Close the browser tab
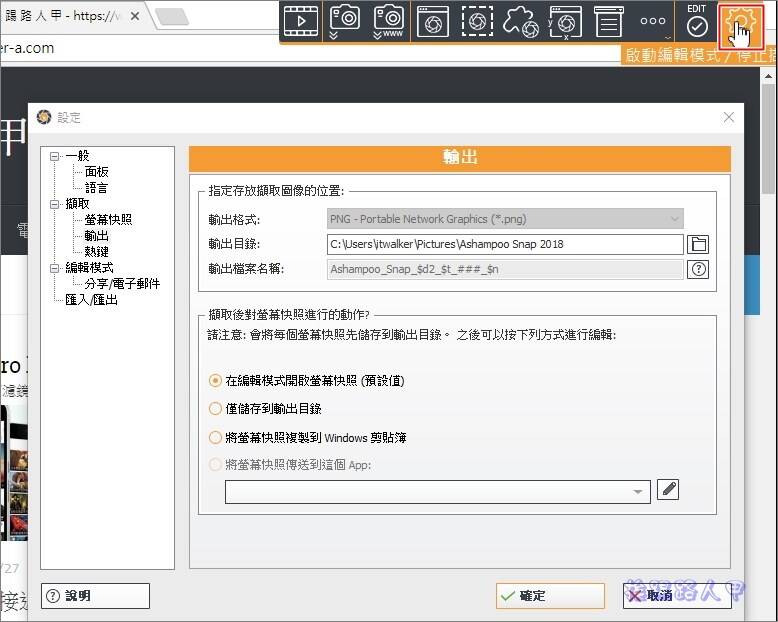The width and height of the screenshot is (778, 622). pos(134,16)
